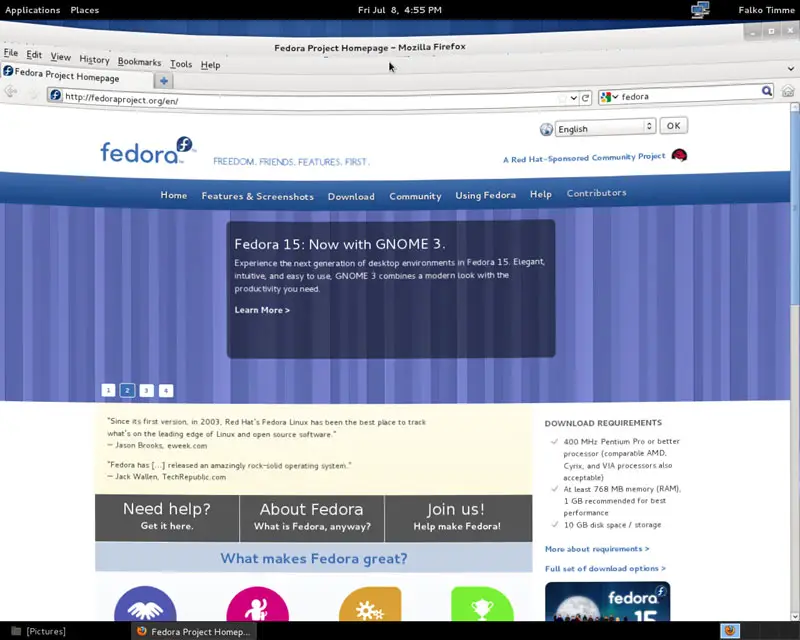Show banner slide 4
This screenshot has height=640, width=800.
click(x=166, y=390)
